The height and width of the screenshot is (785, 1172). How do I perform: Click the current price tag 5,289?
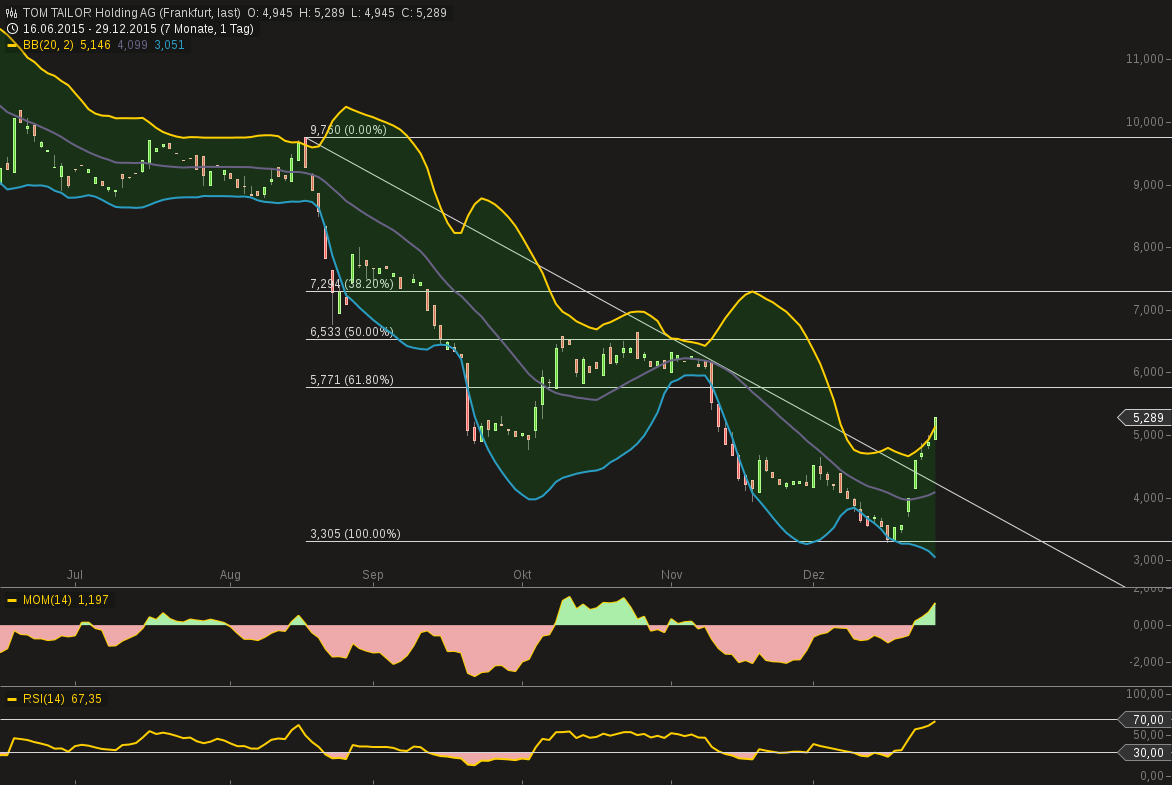[1144, 418]
